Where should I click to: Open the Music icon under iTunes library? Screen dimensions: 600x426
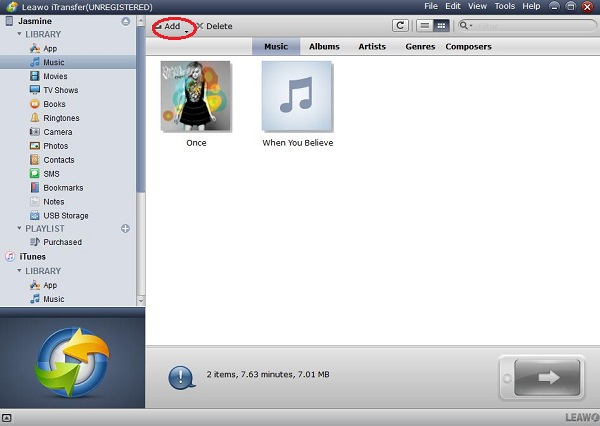click(35, 299)
